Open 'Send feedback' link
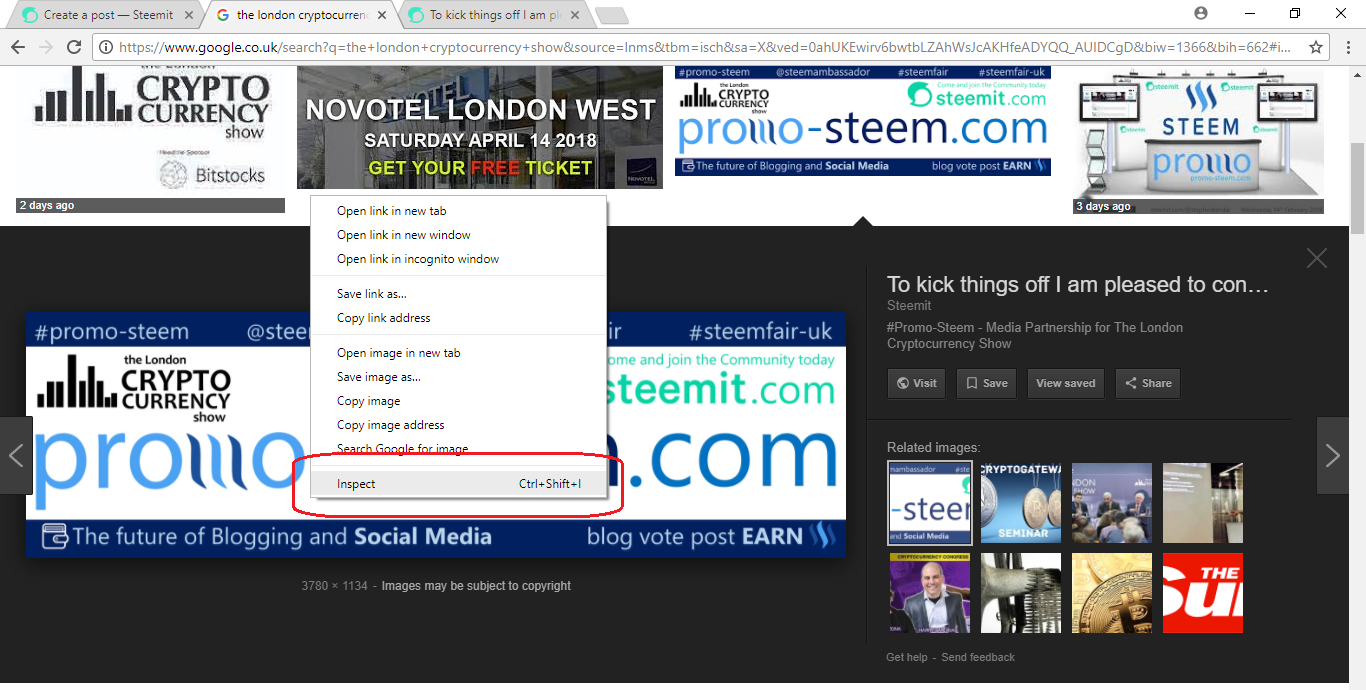Viewport: 1366px width, 690px height. coord(978,657)
